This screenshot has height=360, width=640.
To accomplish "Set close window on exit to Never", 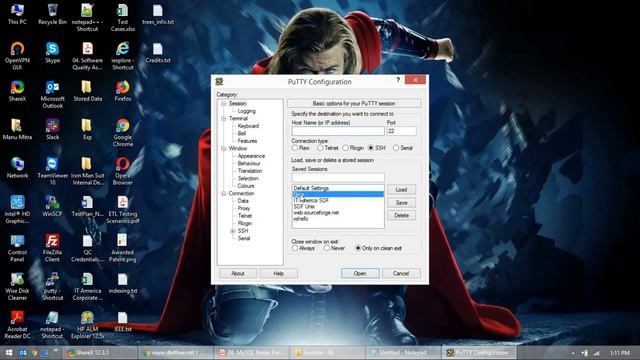I will pyautogui.click(x=334, y=248).
